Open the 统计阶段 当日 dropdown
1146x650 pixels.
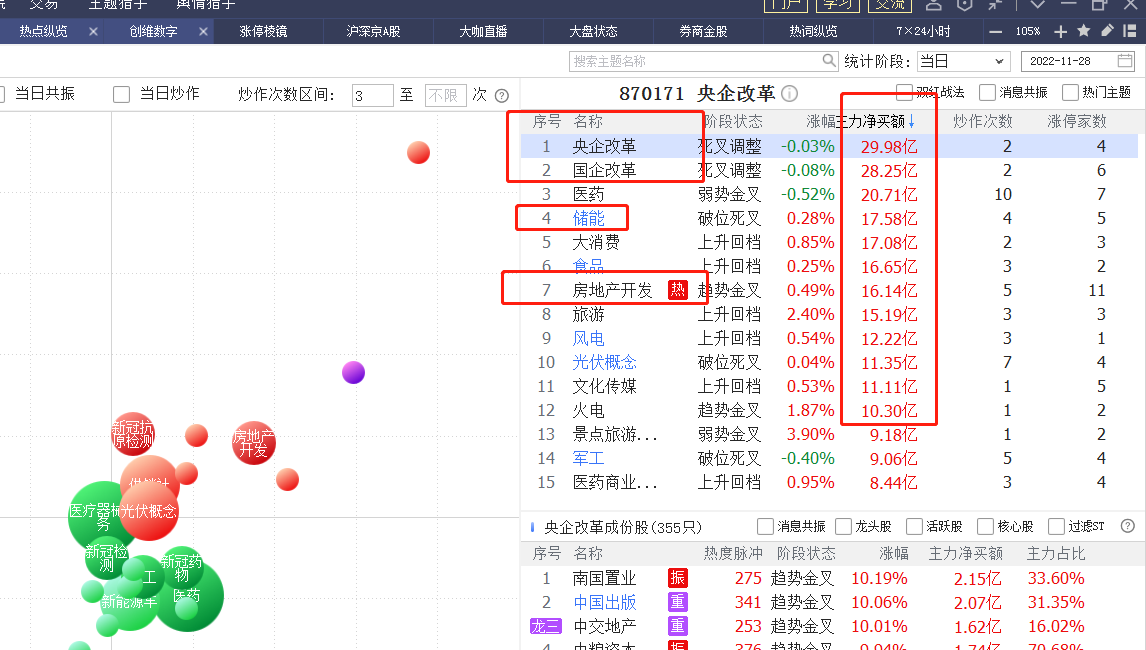[963, 61]
